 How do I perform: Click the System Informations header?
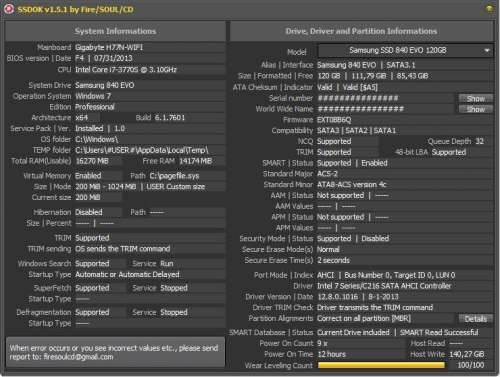[115, 31]
